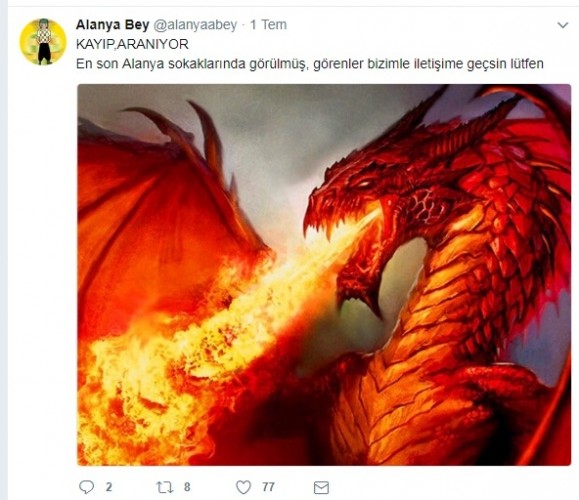The height and width of the screenshot is (500, 579).
Task: Like the tweet with the heart icon
Action: 243,487
